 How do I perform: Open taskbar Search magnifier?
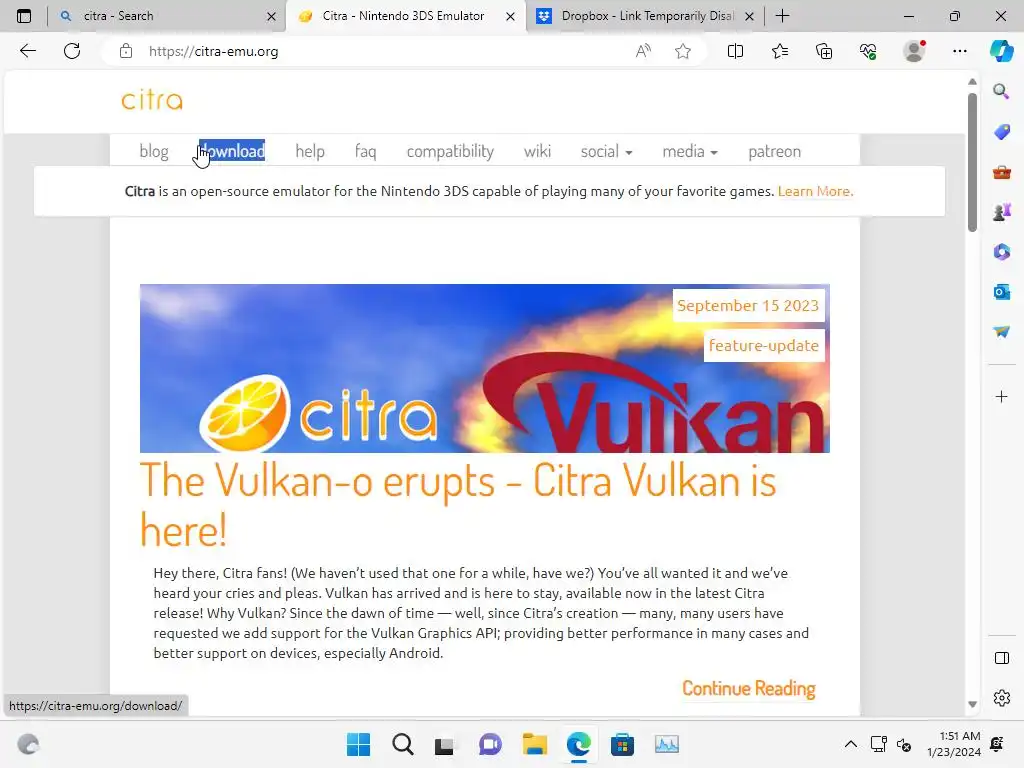(x=402, y=744)
